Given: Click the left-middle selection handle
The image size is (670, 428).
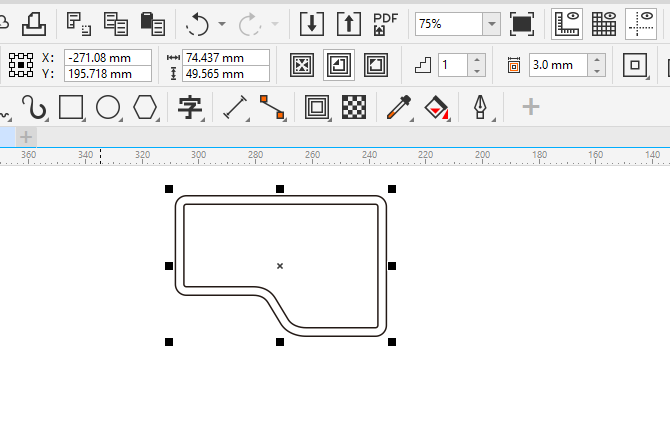Looking at the screenshot, I should [x=169, y=266].
